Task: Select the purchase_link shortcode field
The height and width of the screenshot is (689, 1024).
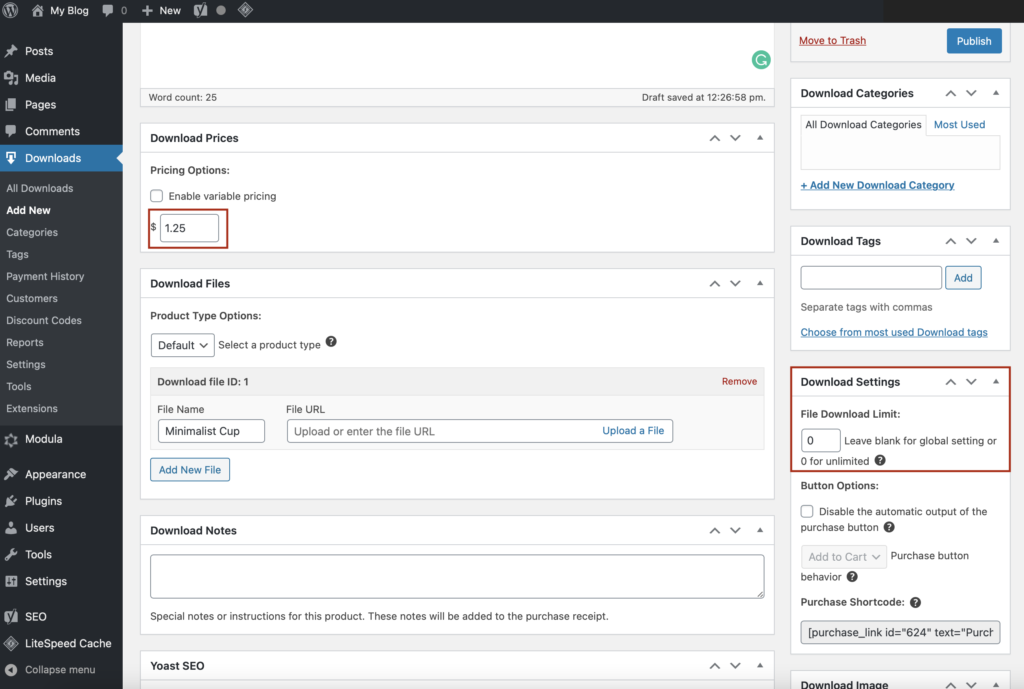Action: click(x=900, y=632)
